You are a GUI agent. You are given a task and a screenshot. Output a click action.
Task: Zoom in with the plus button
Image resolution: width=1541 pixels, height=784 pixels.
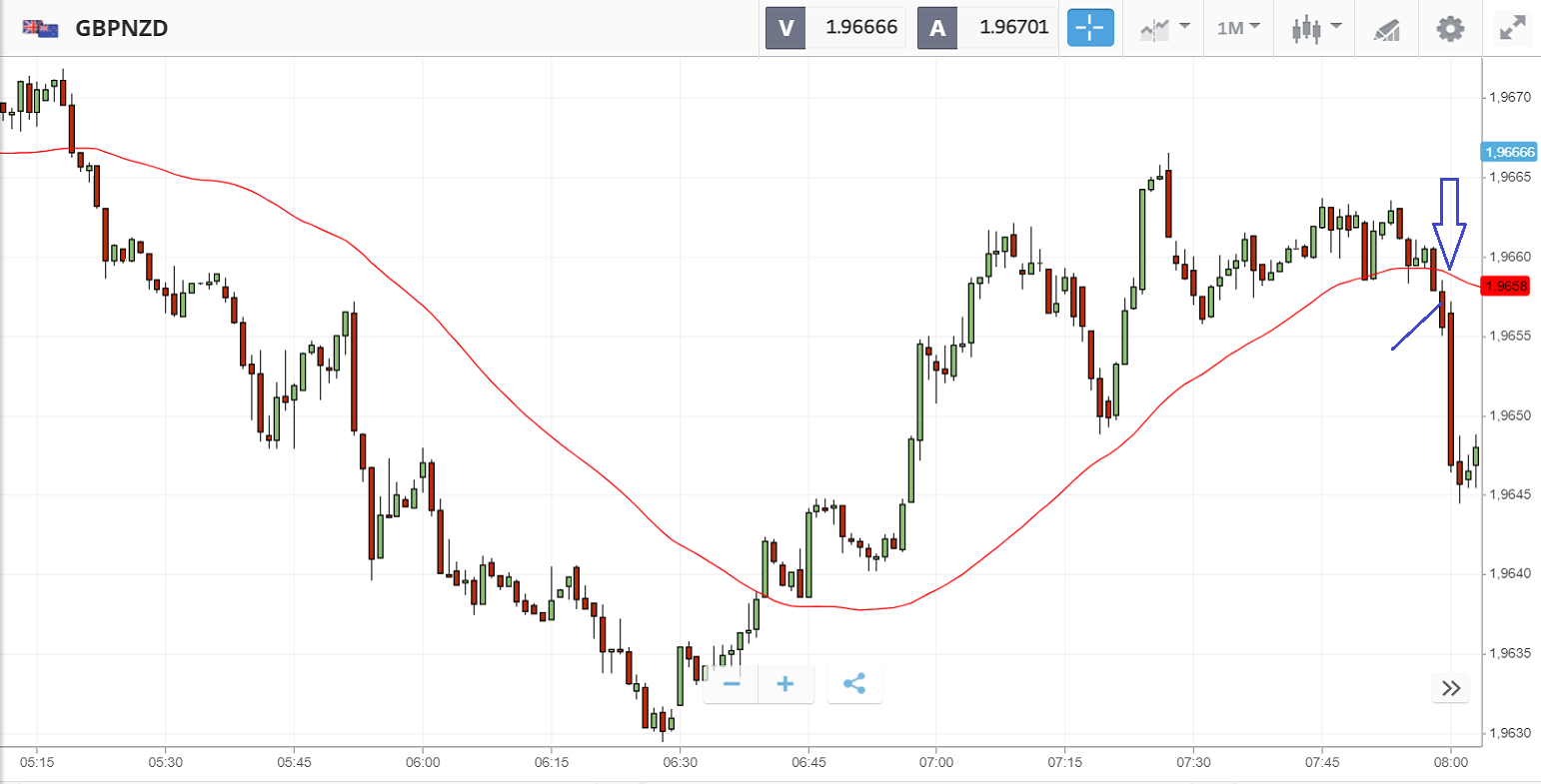(x=785, y=684)
